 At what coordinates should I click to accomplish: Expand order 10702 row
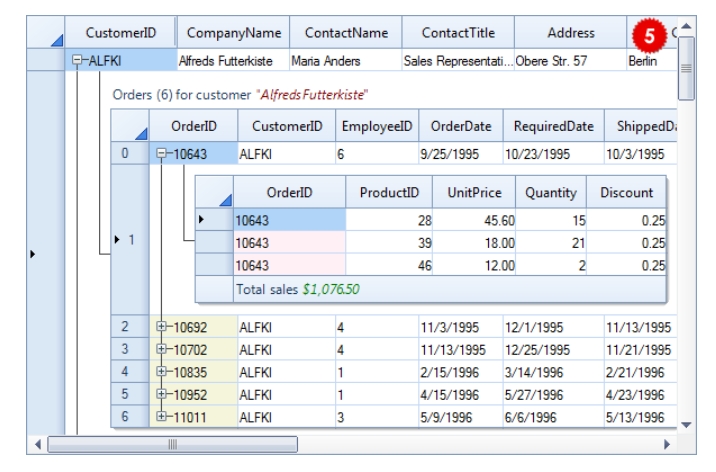163,349
